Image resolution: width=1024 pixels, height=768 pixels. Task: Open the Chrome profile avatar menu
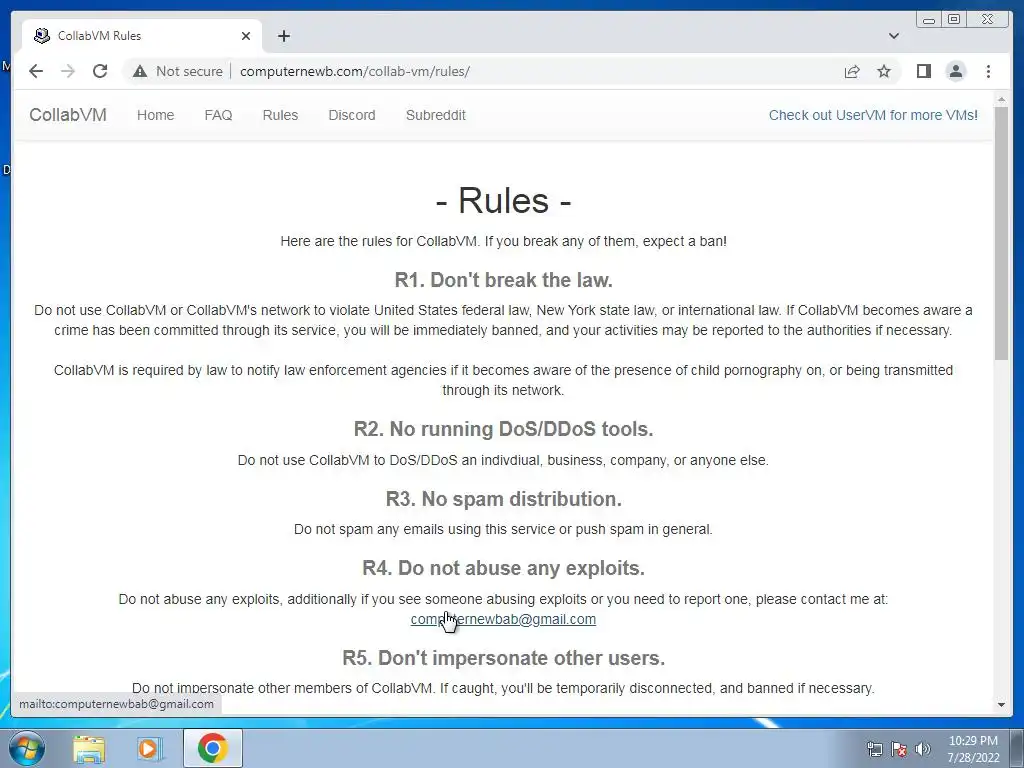(x=955, y=71)
